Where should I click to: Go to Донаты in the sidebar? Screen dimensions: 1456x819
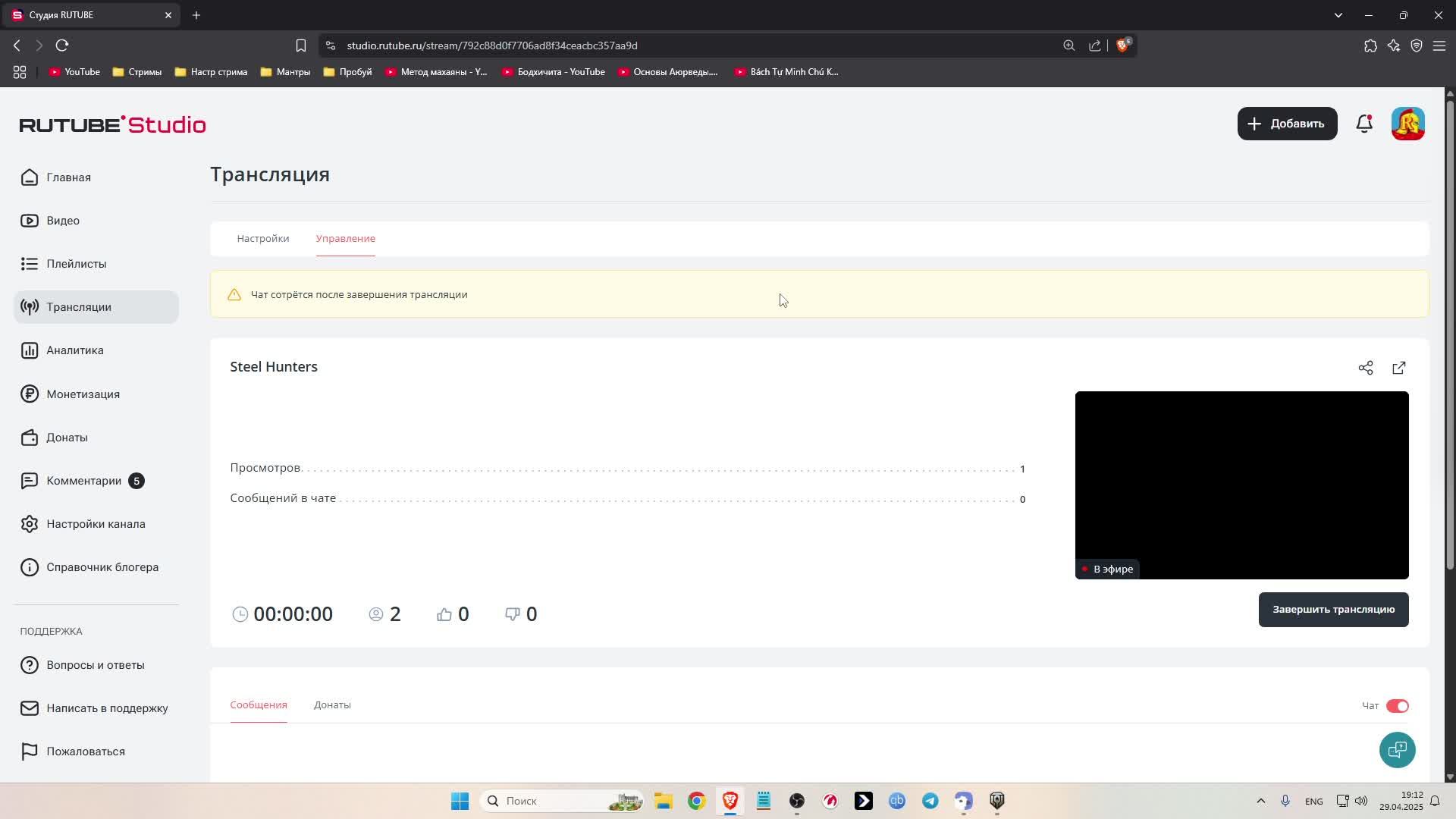coord(67,438)
